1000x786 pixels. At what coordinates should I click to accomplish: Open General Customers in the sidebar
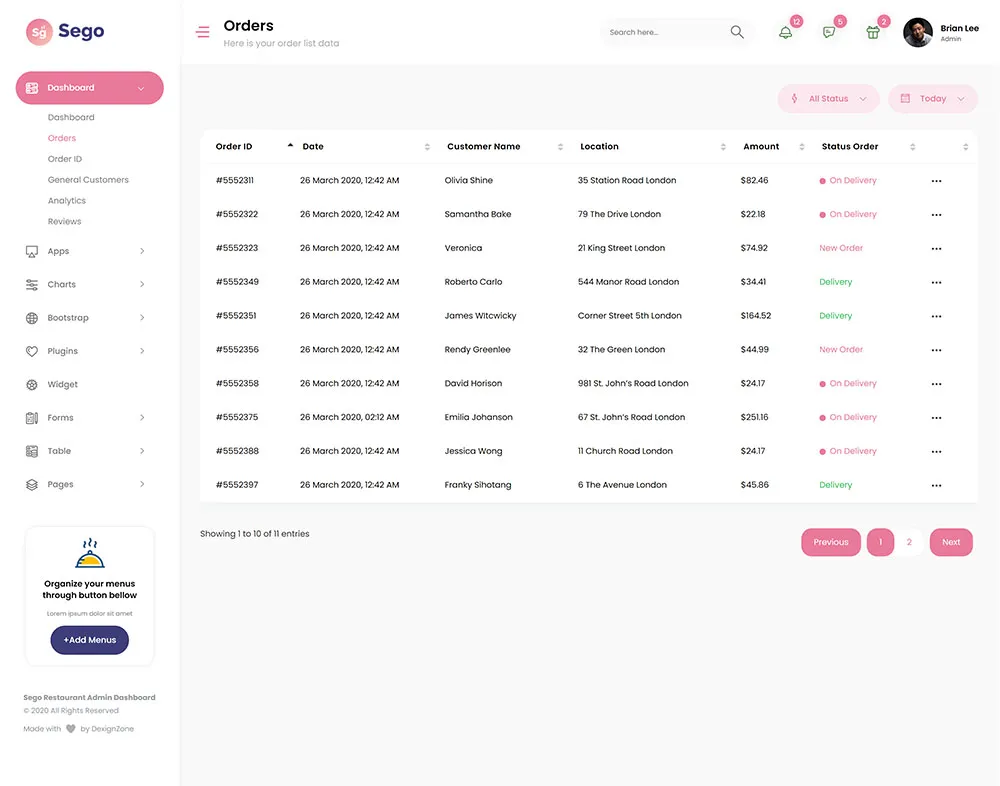coord(88,180)
